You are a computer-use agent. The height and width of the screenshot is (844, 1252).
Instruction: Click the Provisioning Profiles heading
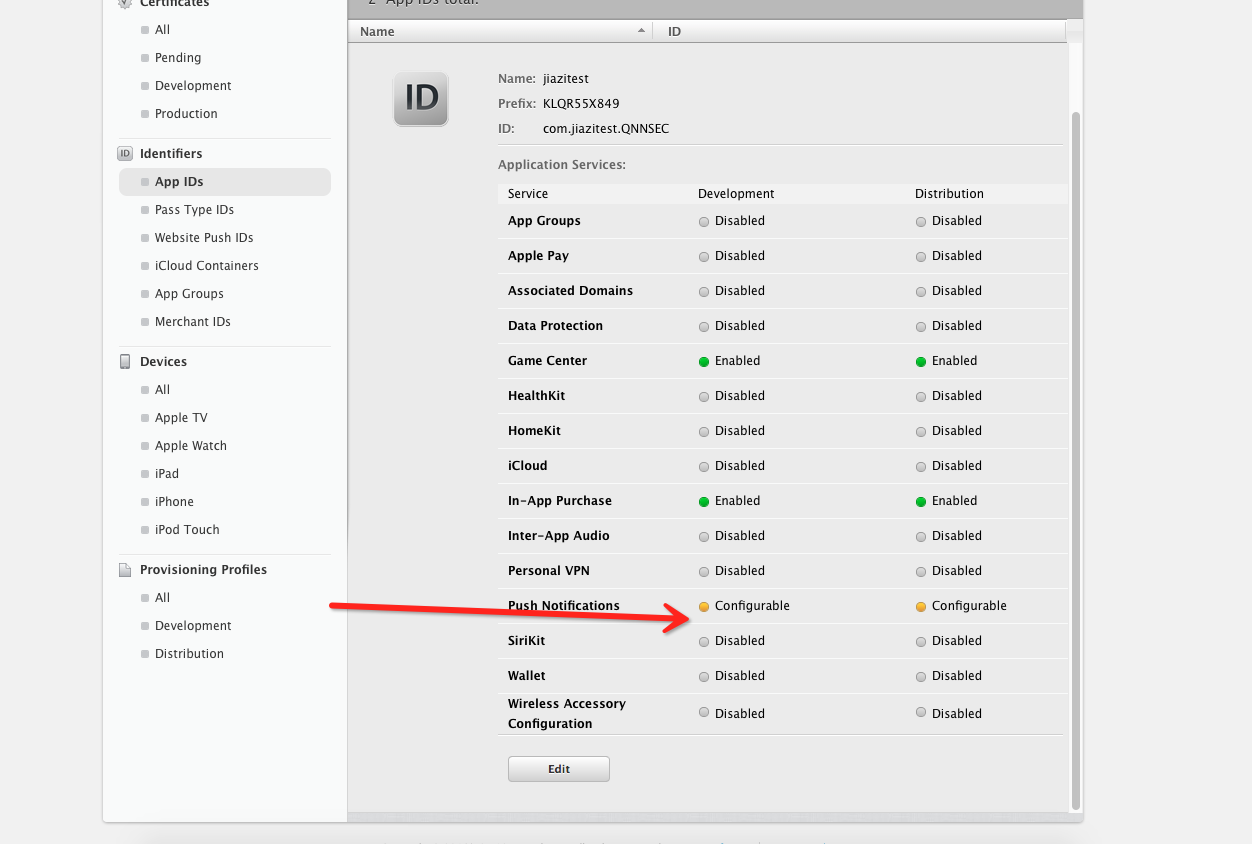coord(203,570)
